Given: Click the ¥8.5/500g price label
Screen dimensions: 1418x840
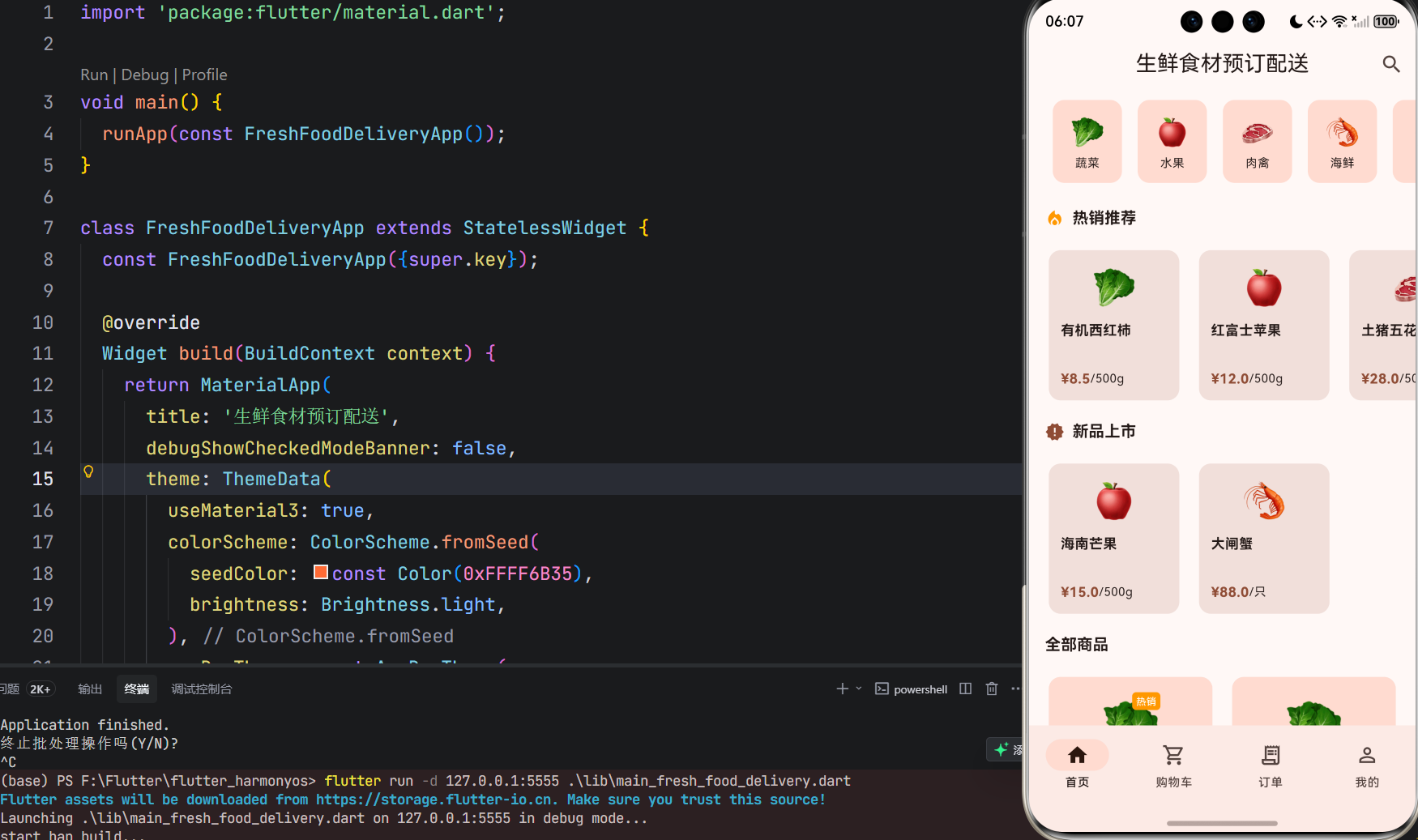Looking at the screenshot, I should (1092, 378).
